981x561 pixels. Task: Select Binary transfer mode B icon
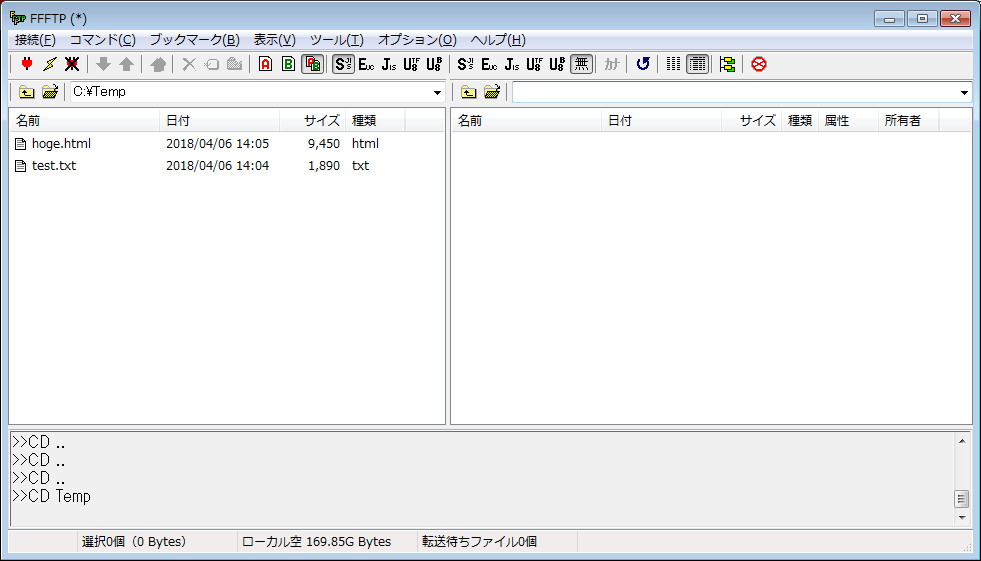click(288, 64)
